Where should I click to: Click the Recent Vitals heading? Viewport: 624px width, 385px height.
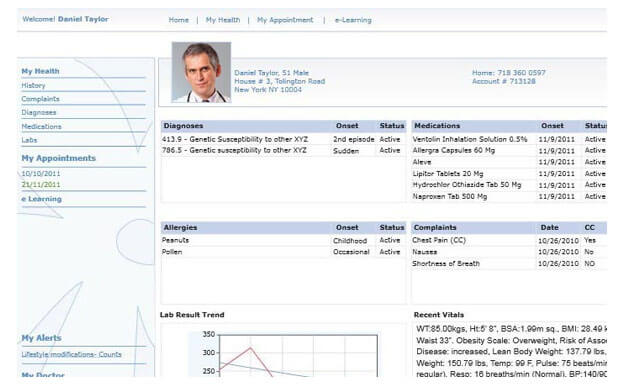tap(439, 315)
